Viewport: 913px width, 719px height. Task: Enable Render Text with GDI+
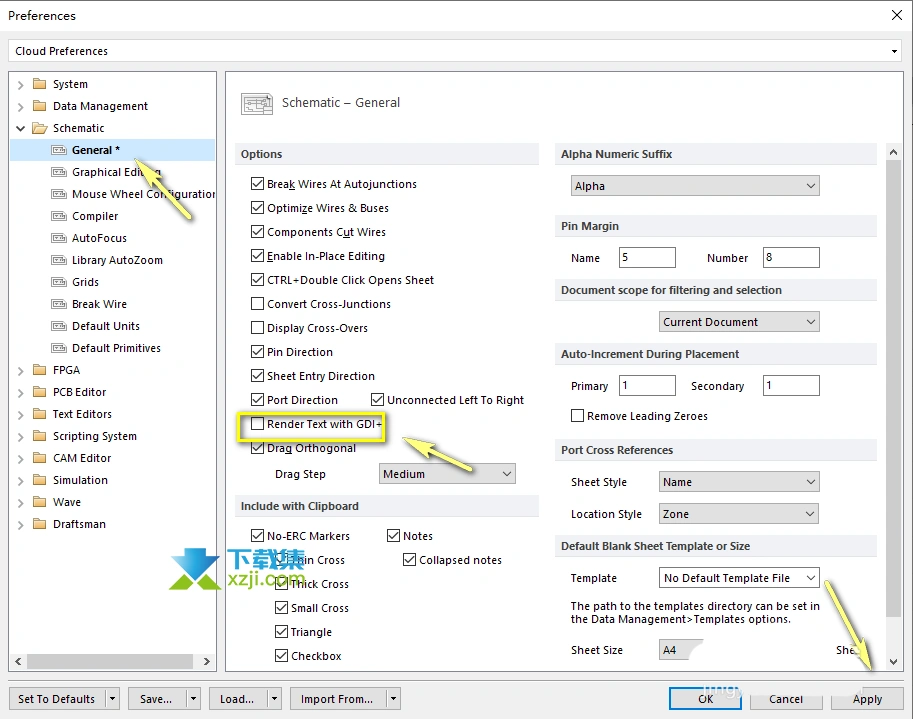tap(257, 424)
